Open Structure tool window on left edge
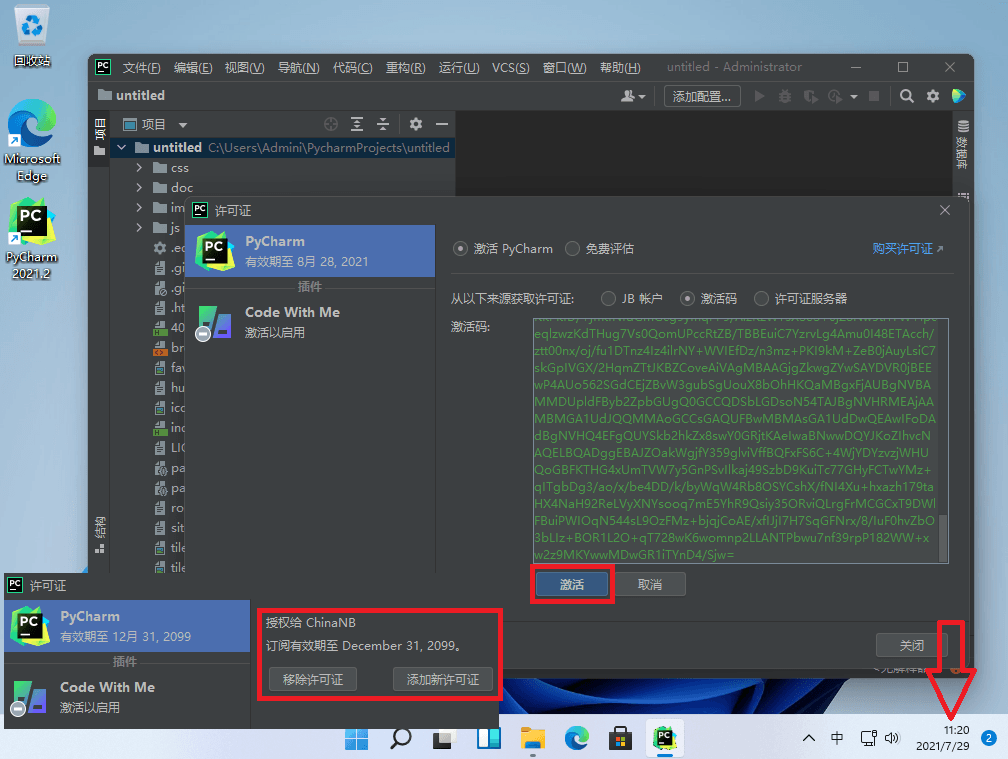The image size is (1008, 759). [x=100, y=535]
